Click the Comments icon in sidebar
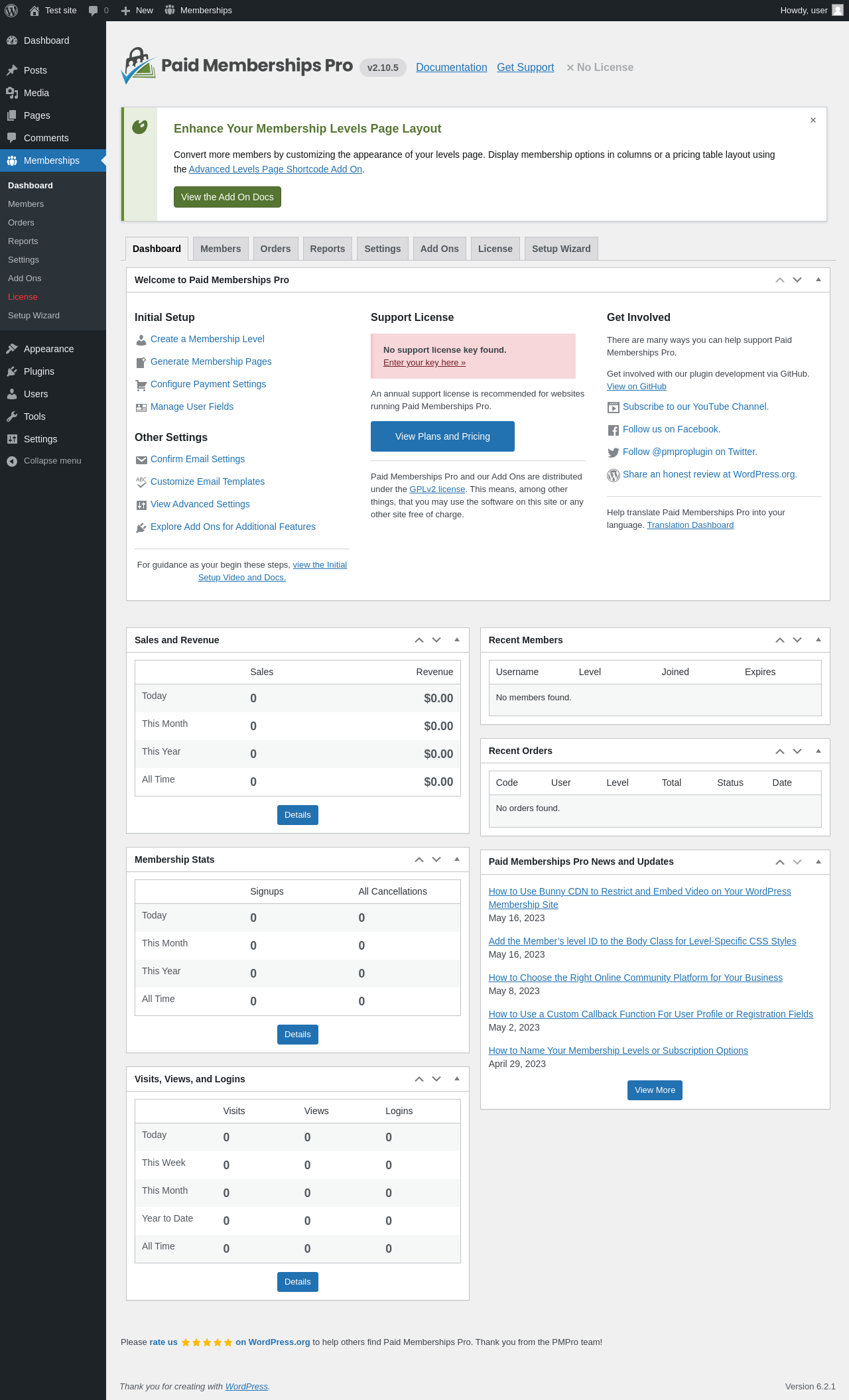 click(x=12, y=138)
